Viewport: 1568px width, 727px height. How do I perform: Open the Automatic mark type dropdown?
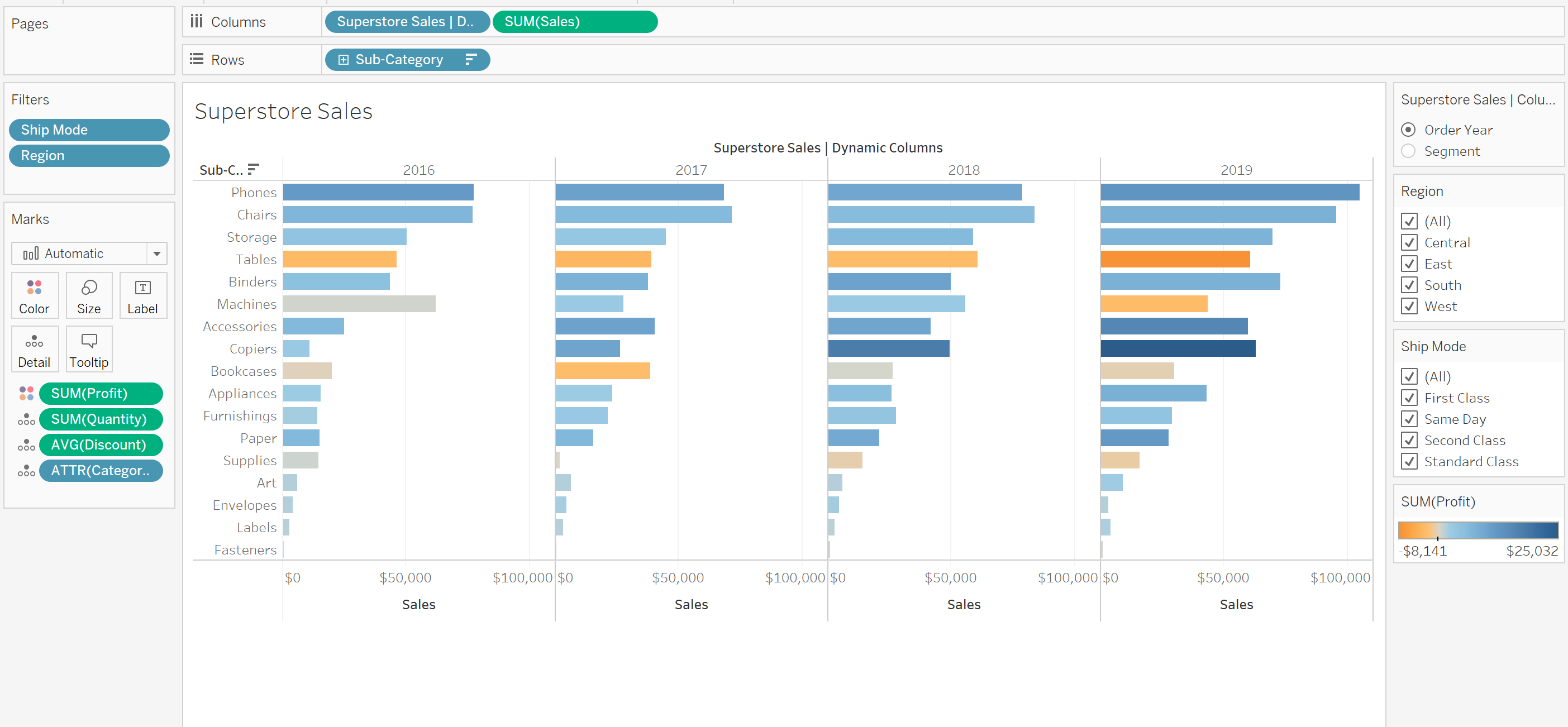[x=156, y=254]
